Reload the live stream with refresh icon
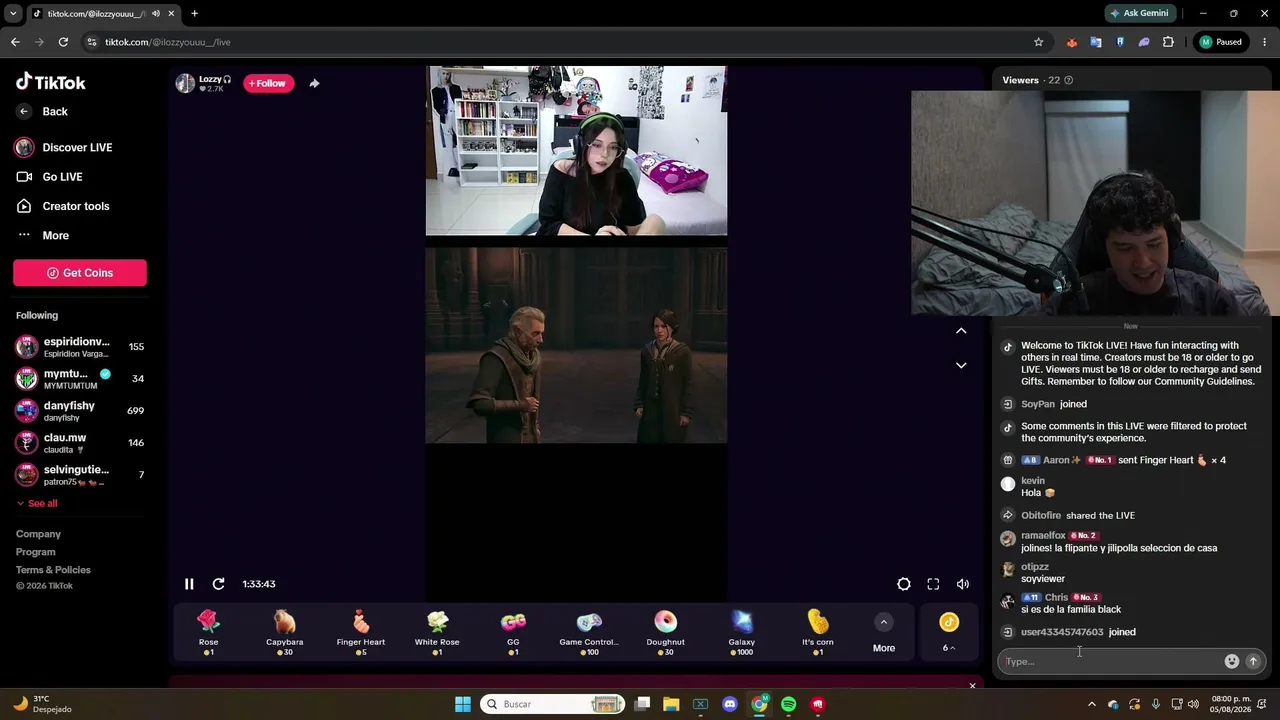The image size is (1280, 720). [218, 584]
